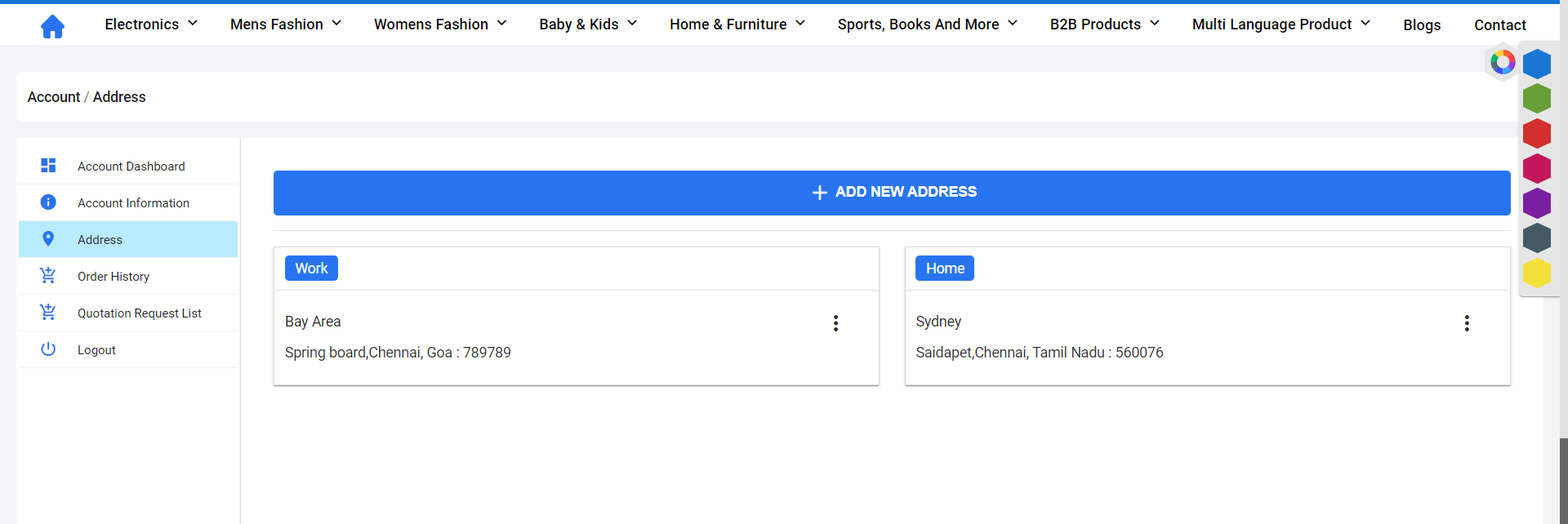Click the Order History cart icon
This screenshot has width=1568, height=524.
tap(48, 276)
